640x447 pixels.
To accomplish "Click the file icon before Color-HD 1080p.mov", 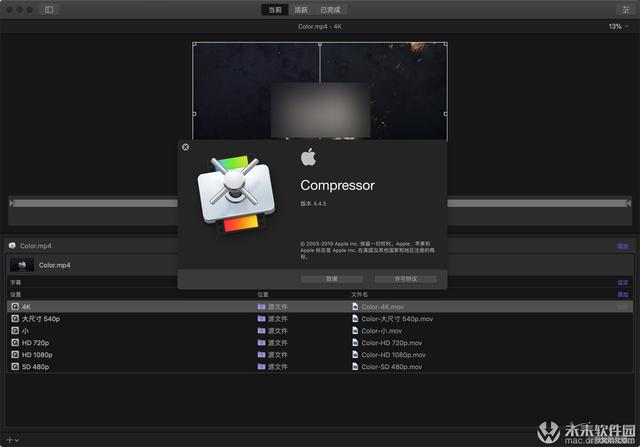I will (355, 354).
